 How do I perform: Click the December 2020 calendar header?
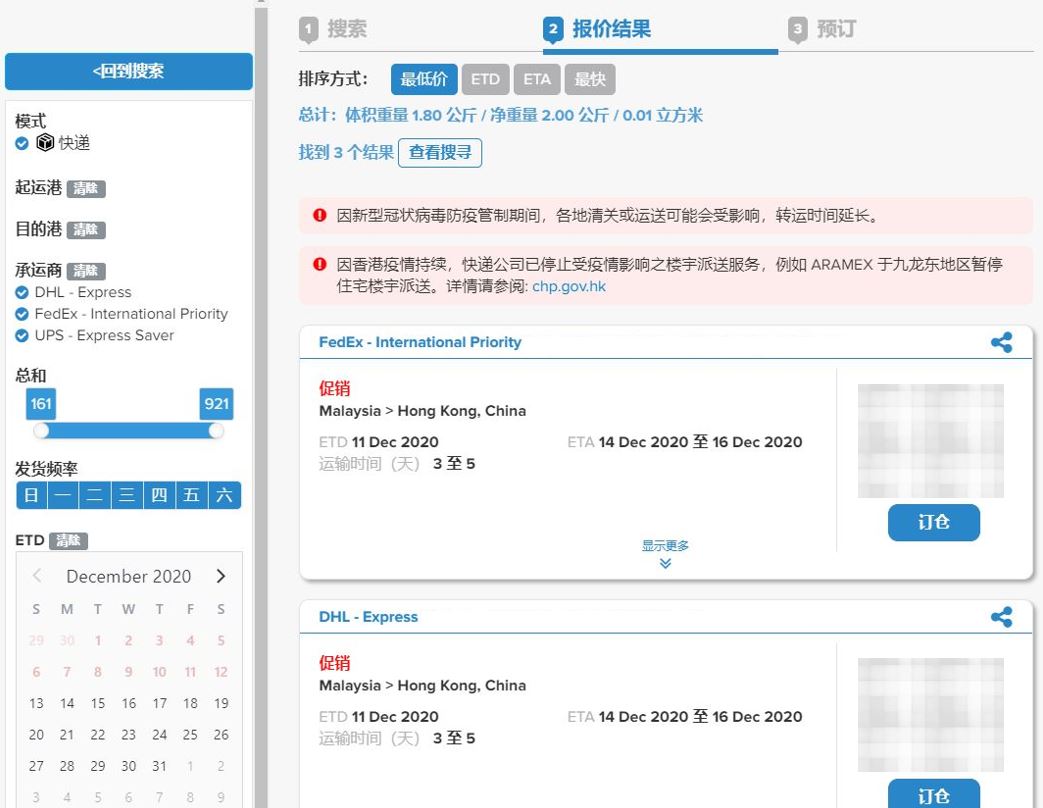pyautogui.click(x=129, y=577)
